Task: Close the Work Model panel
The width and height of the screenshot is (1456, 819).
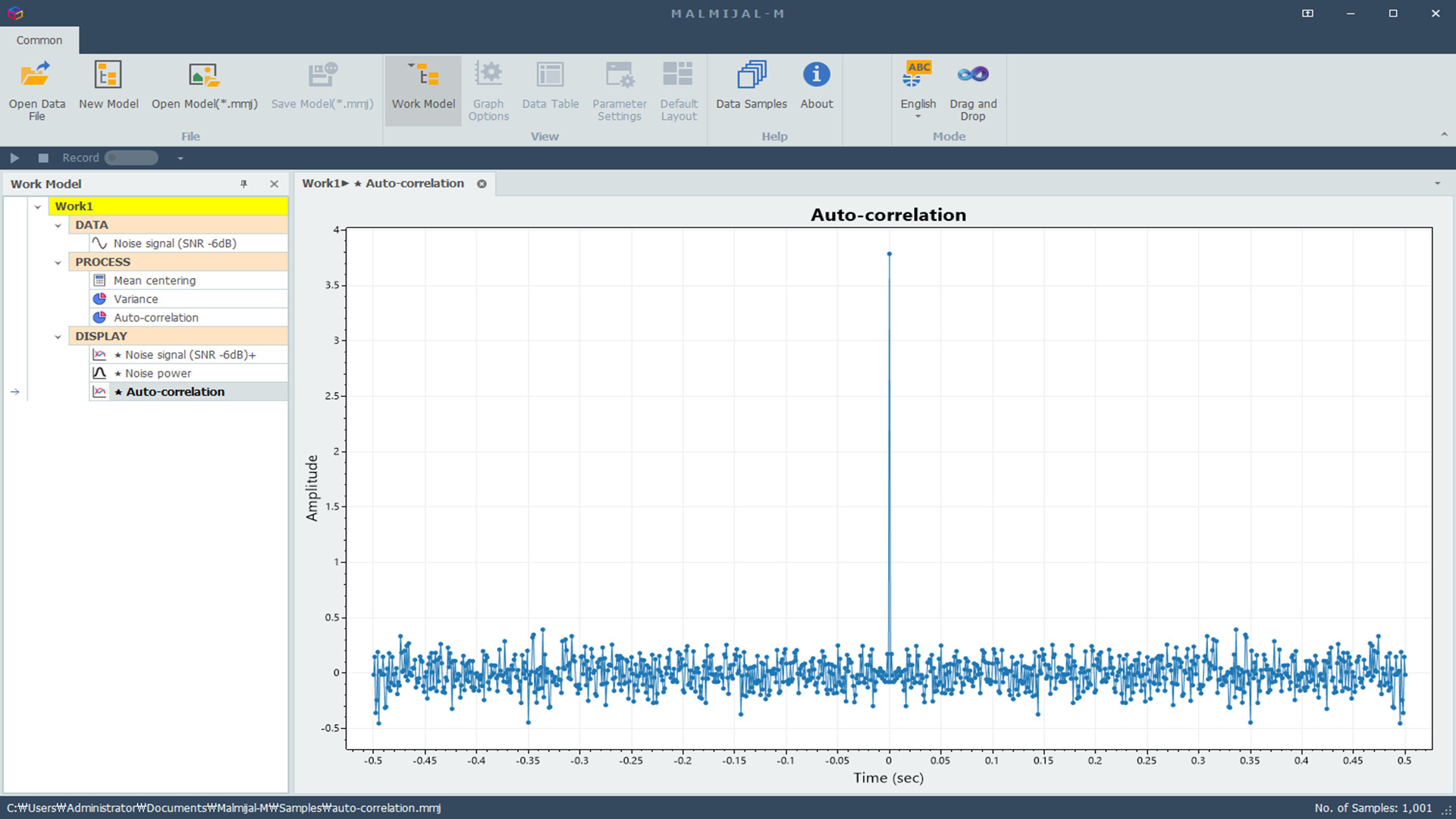Action: [274, 184]
